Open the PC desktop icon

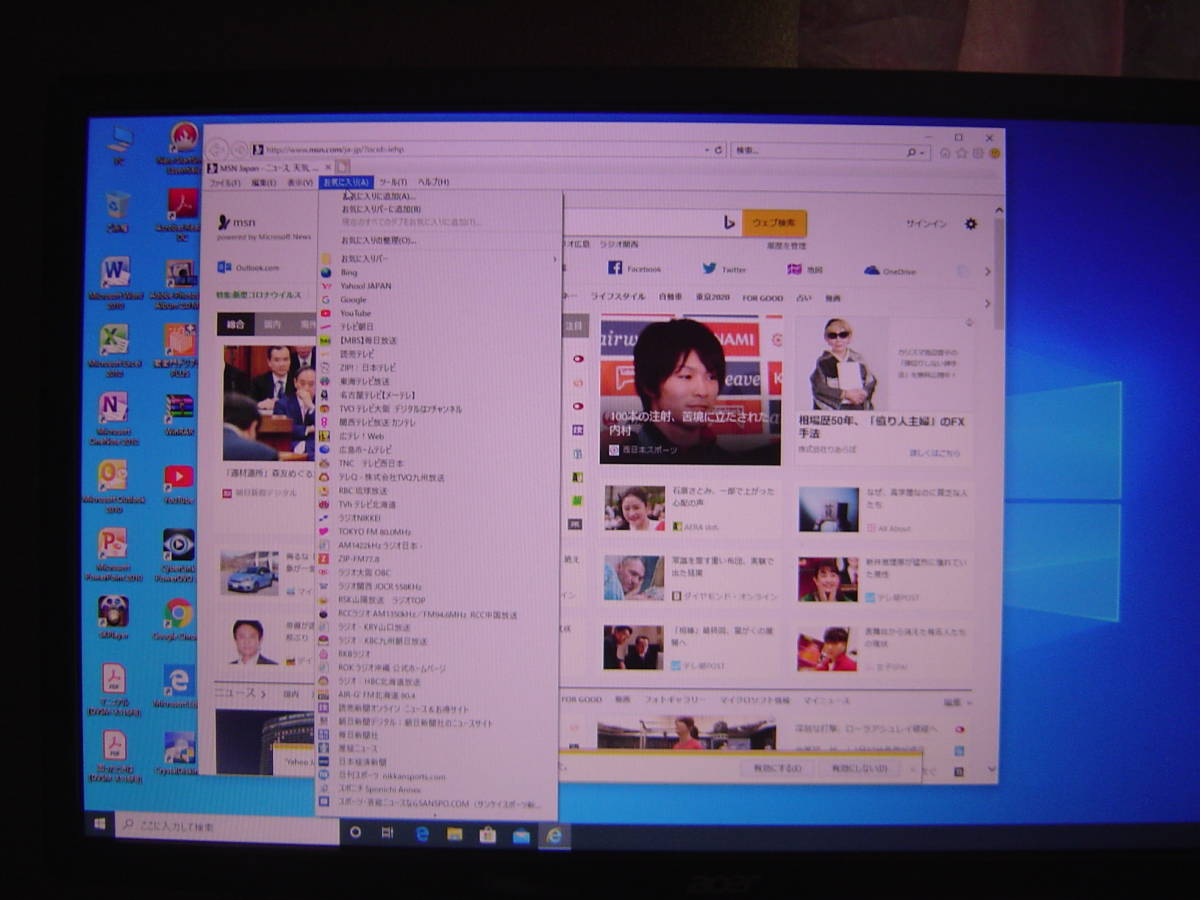click(119, 145)
